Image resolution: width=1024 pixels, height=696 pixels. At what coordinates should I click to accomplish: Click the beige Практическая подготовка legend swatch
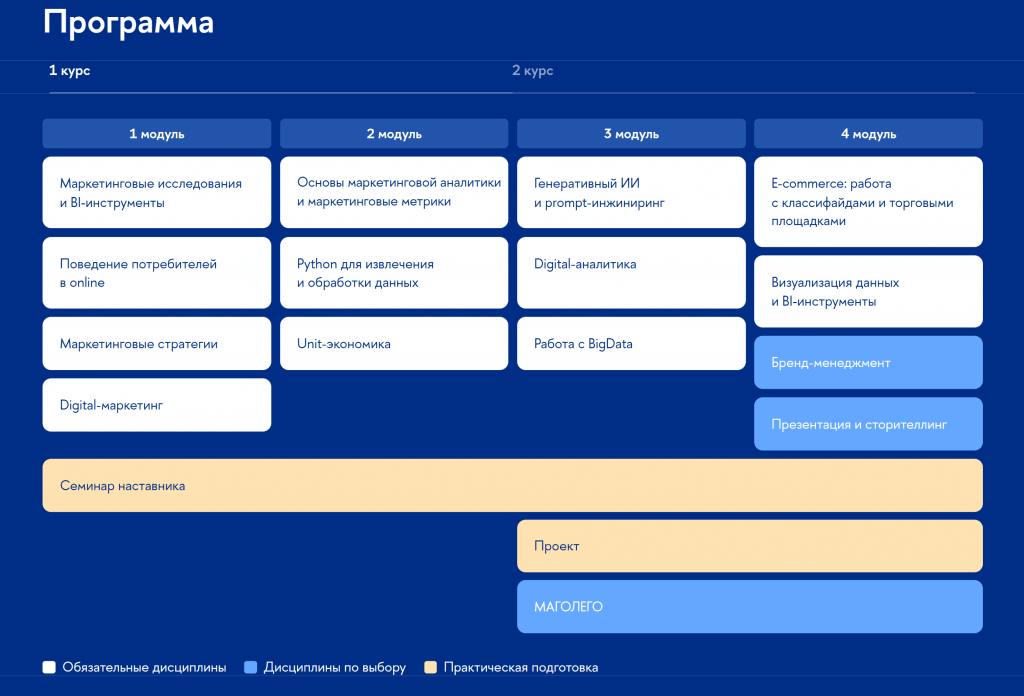click(430, 667)
